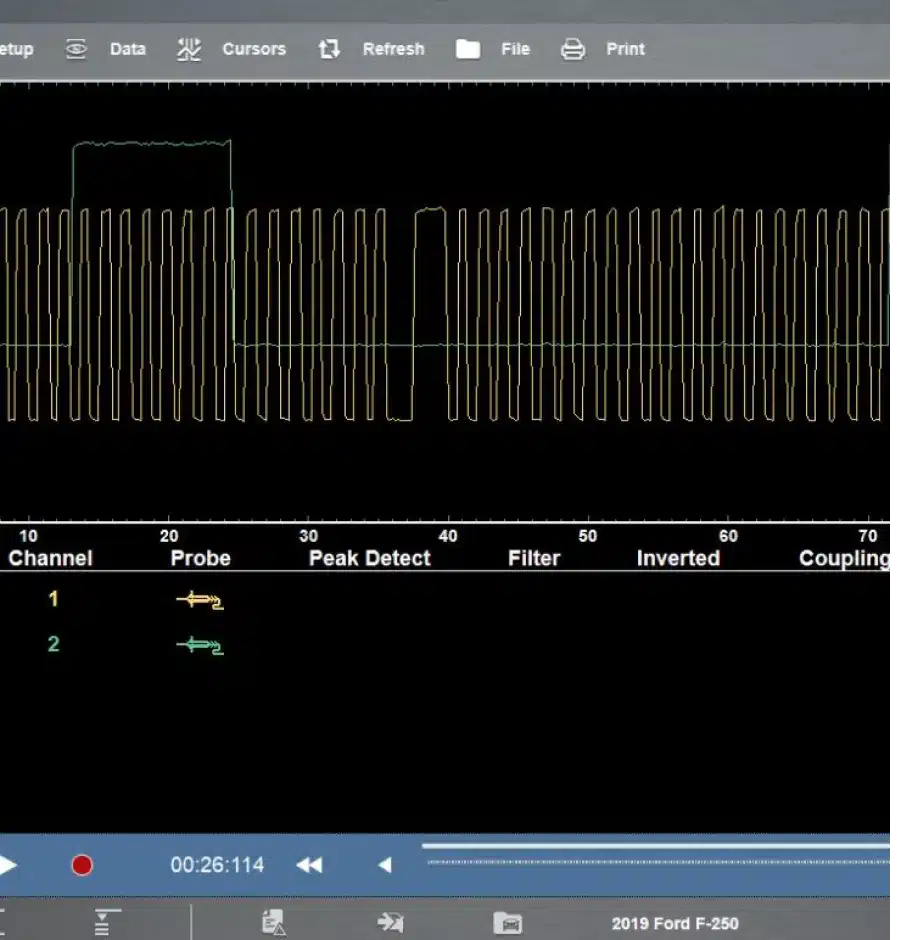Select the Print label
Viewport: 910px width, 940px height.
tap(625, 49)
